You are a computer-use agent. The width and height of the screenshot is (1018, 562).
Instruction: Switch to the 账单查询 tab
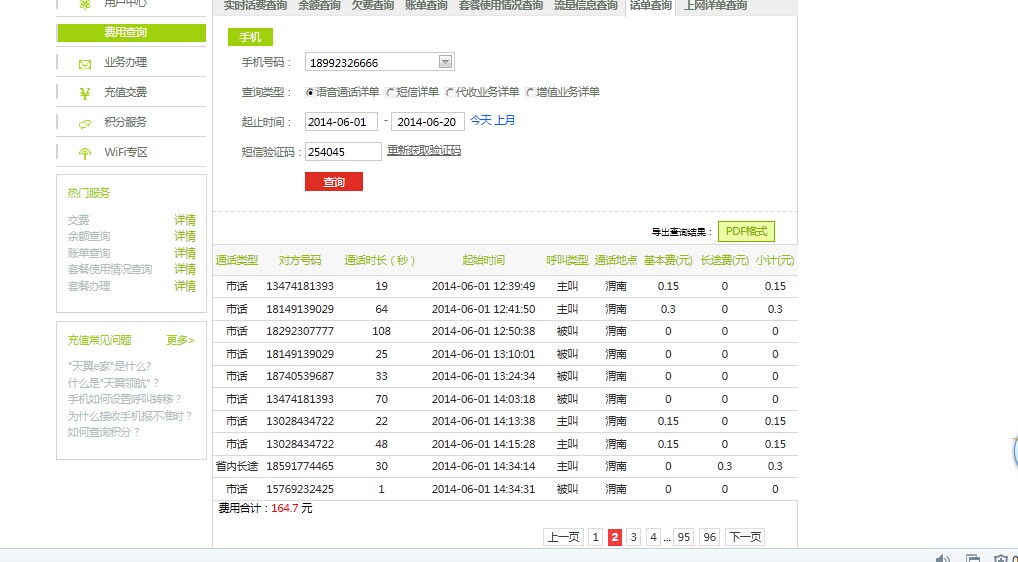tap(426, 6)
